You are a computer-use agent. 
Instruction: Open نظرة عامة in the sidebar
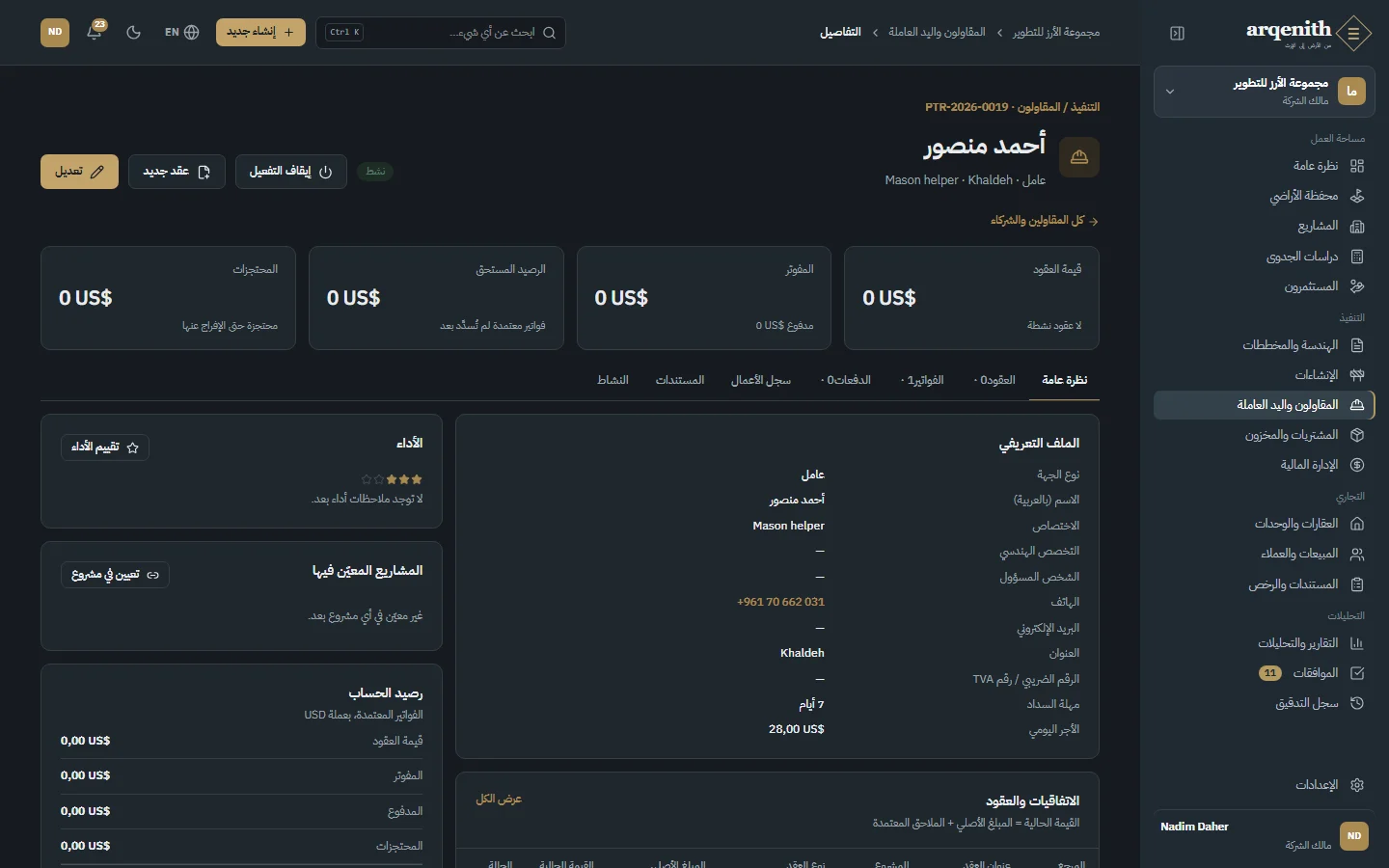[1264, 166]
